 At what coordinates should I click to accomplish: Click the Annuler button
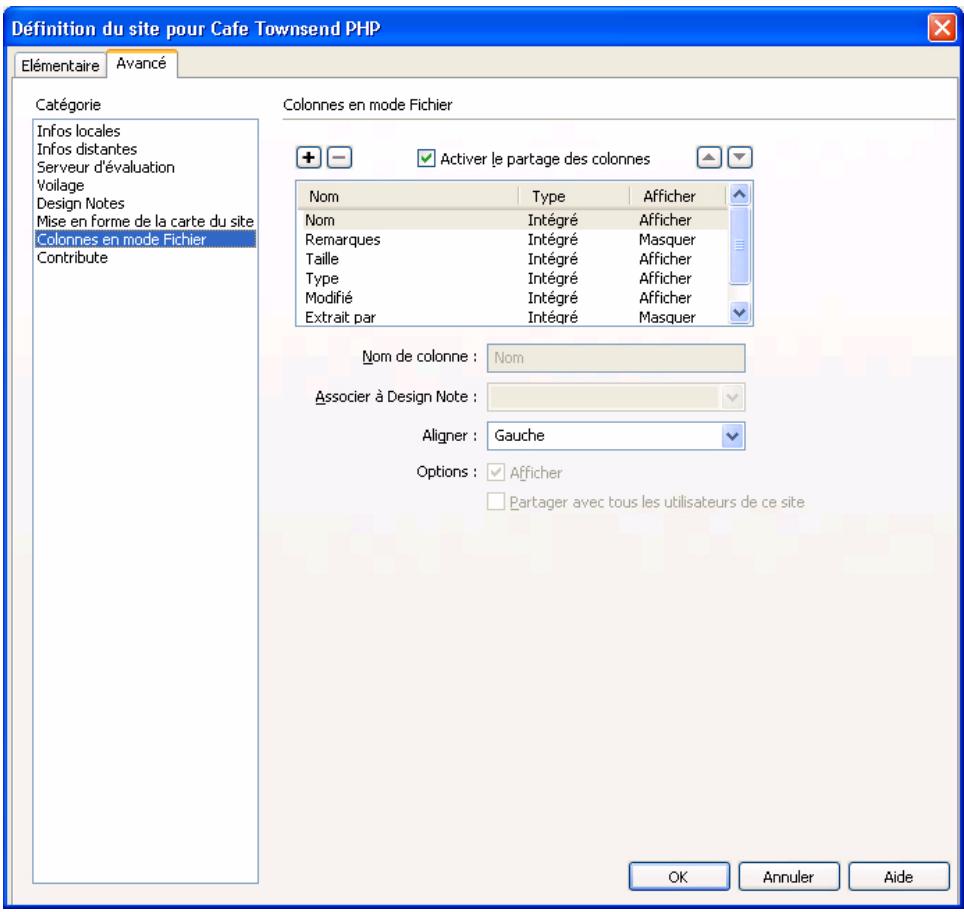[x=789, y=876]
